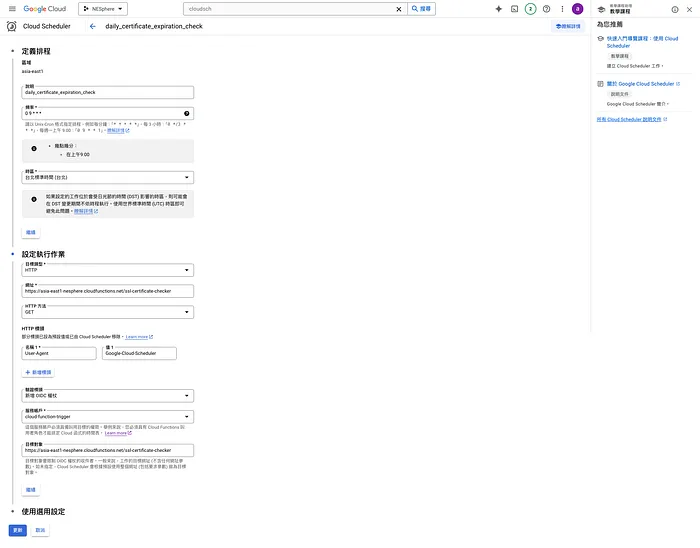700x548 pixels.
Task: Open learn more link under cron description
Action: (x=118, y=130)
